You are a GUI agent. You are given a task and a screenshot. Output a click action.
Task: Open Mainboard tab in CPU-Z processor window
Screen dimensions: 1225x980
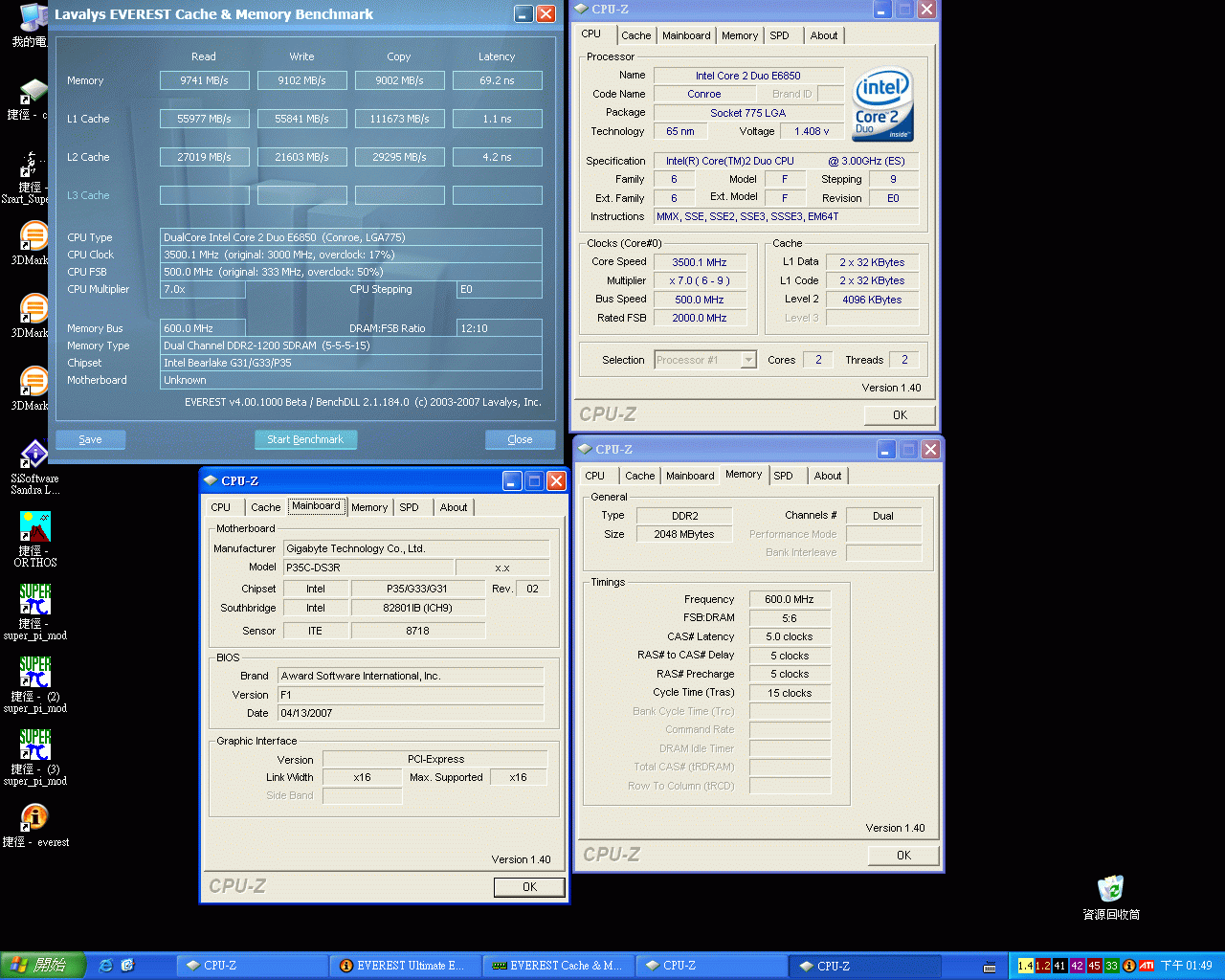coord(686,35)
